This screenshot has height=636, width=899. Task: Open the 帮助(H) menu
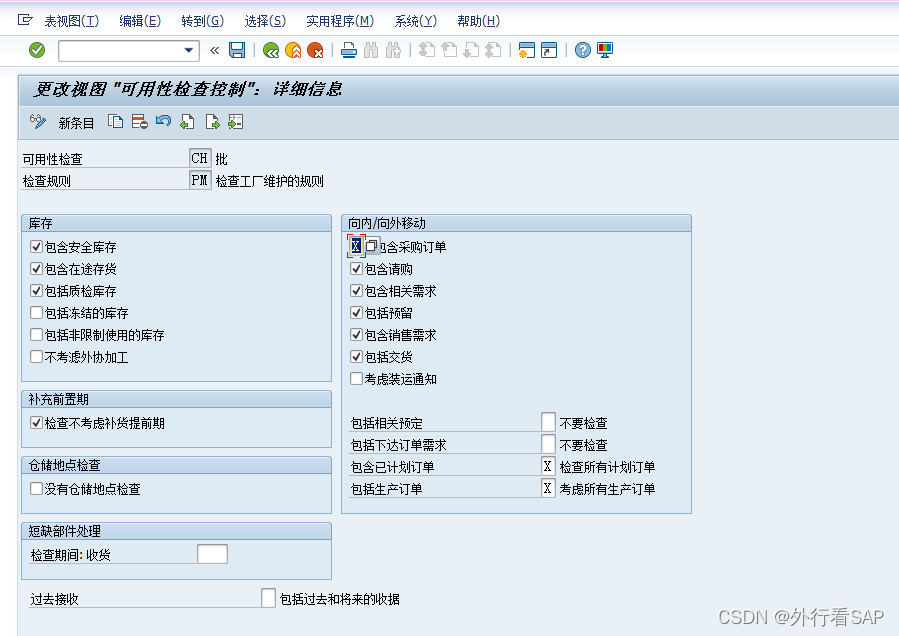coord(479,21)
